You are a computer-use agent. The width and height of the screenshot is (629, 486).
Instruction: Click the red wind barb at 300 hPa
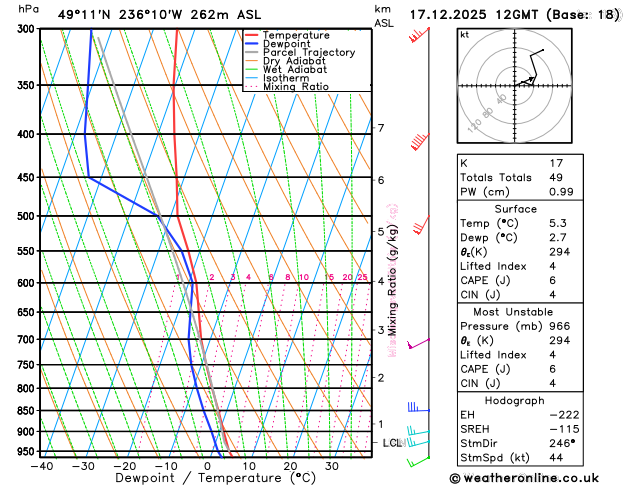point(419,35)
